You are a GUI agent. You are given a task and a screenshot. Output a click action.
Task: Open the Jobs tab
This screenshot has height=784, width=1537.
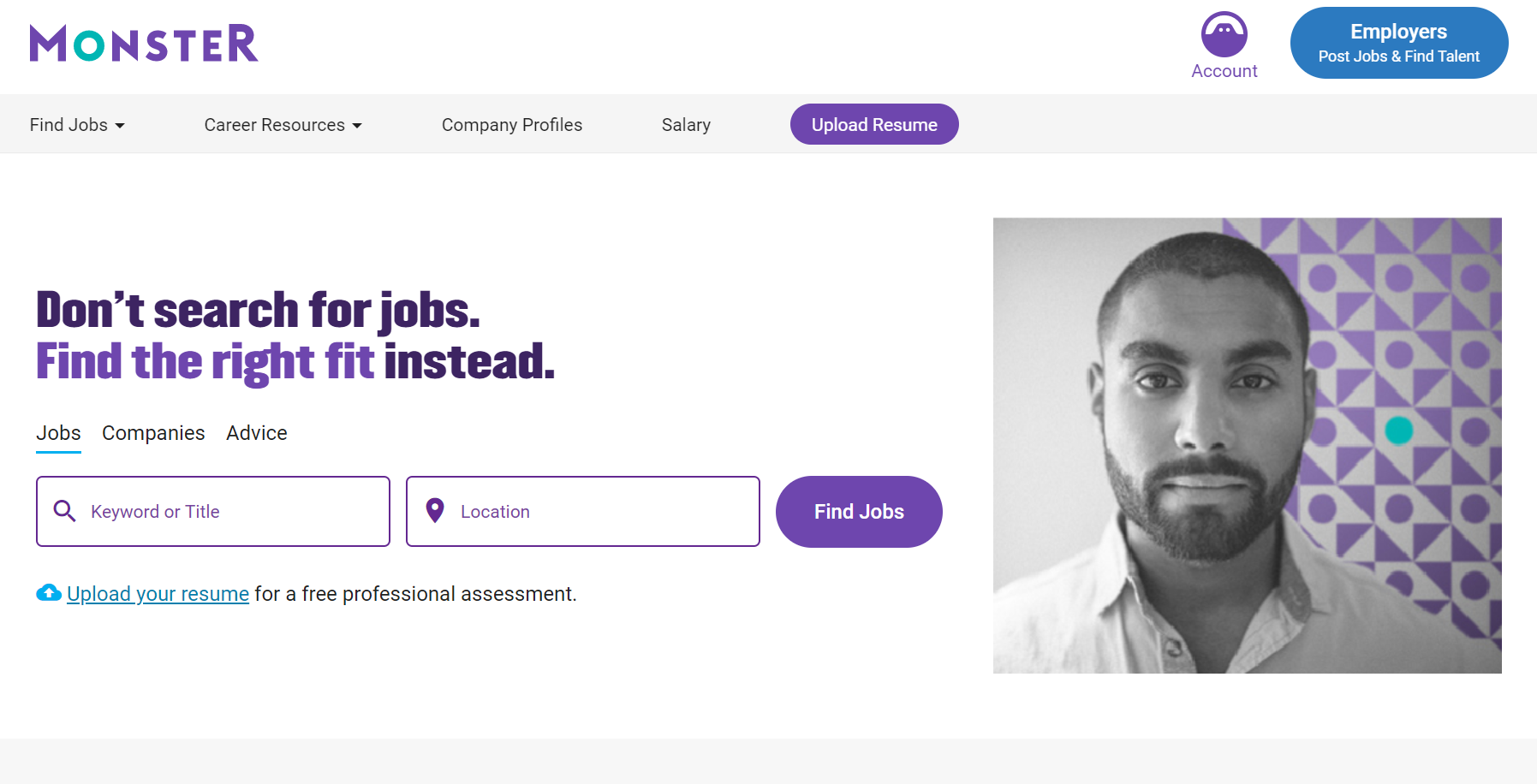[x=58, y=433]
